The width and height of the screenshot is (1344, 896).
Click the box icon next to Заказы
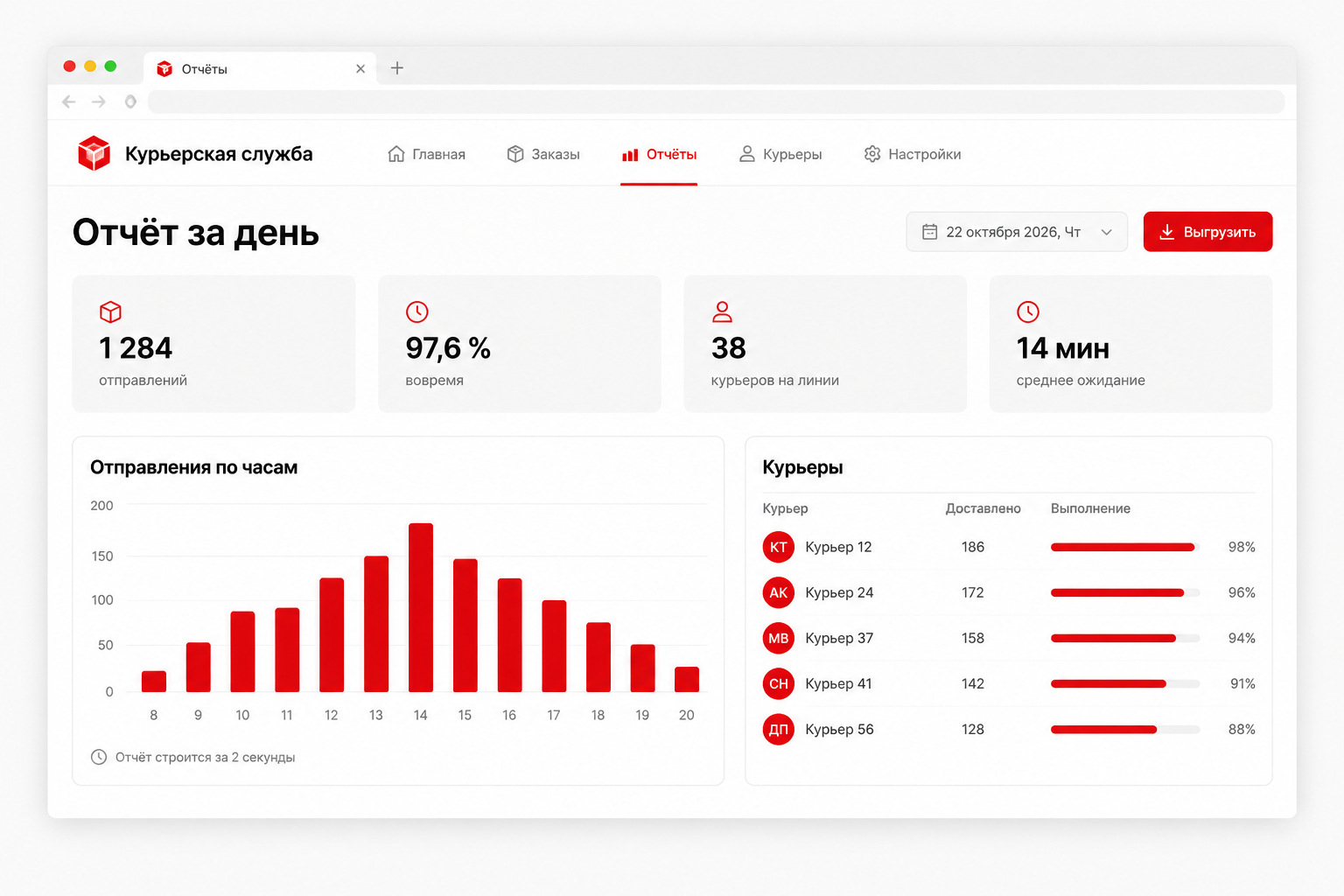[x=515, y=154]
